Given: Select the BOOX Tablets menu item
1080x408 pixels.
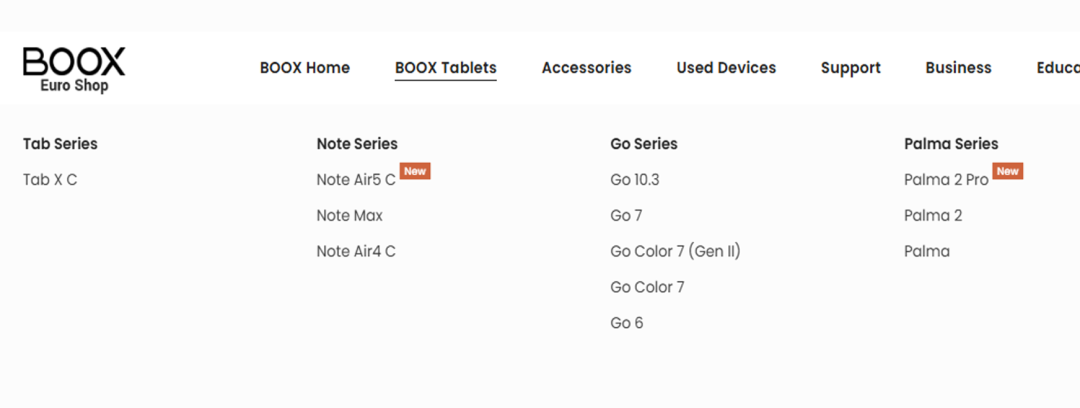Looking at the screenshot, I should [446, 68].
